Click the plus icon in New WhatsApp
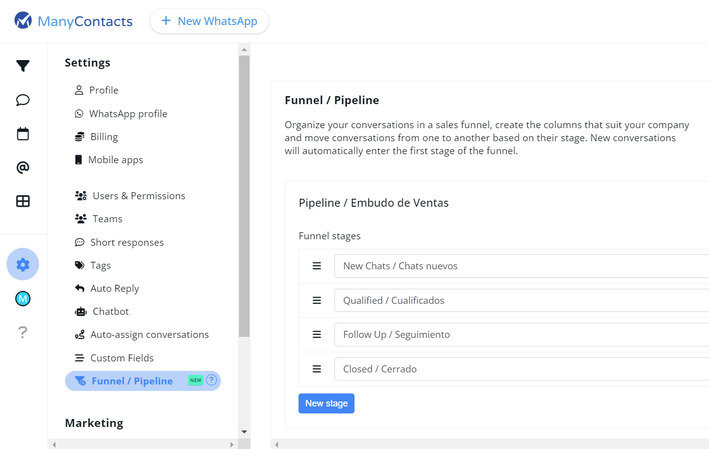The width and height of the screenshot is (709, 449). 166,21
